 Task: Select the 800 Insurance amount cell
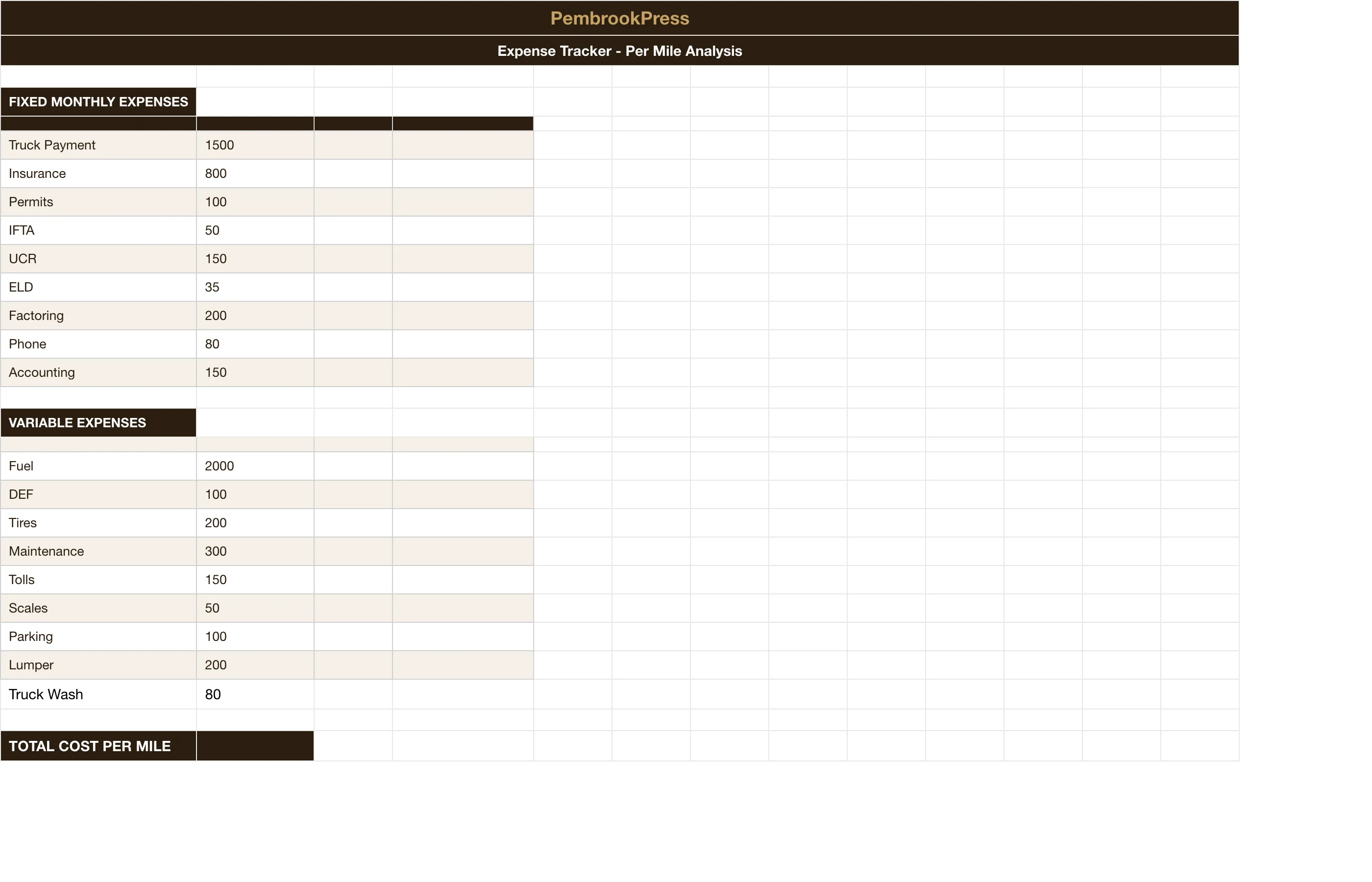click(x=255, y=173)
